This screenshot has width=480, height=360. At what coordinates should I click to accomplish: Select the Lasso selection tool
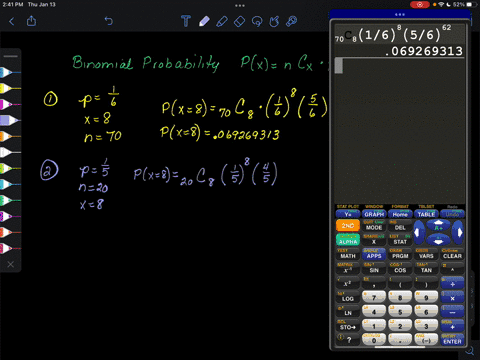(257, 22)
